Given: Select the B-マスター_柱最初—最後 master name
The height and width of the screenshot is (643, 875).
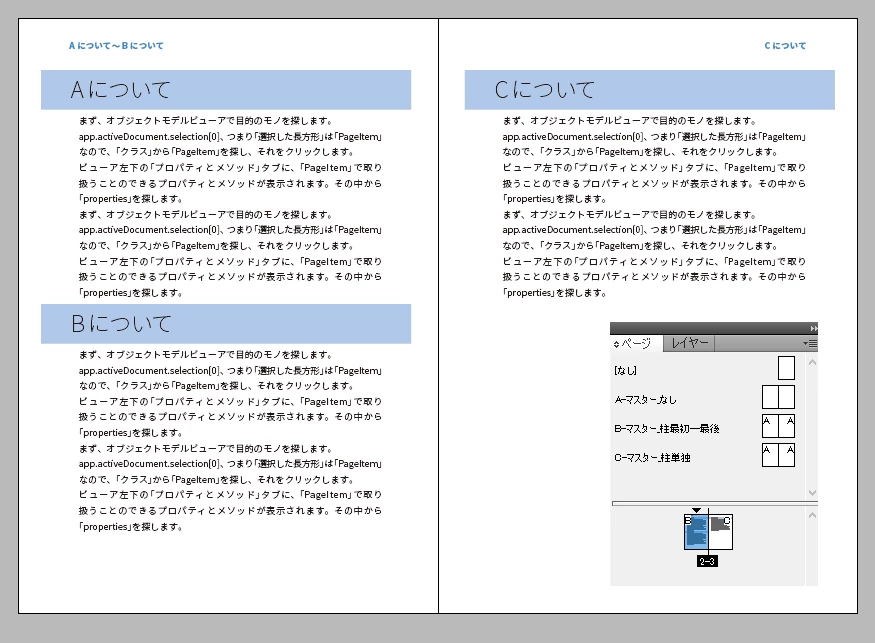Looking at the screenshot, I should (x=666, y=429).
